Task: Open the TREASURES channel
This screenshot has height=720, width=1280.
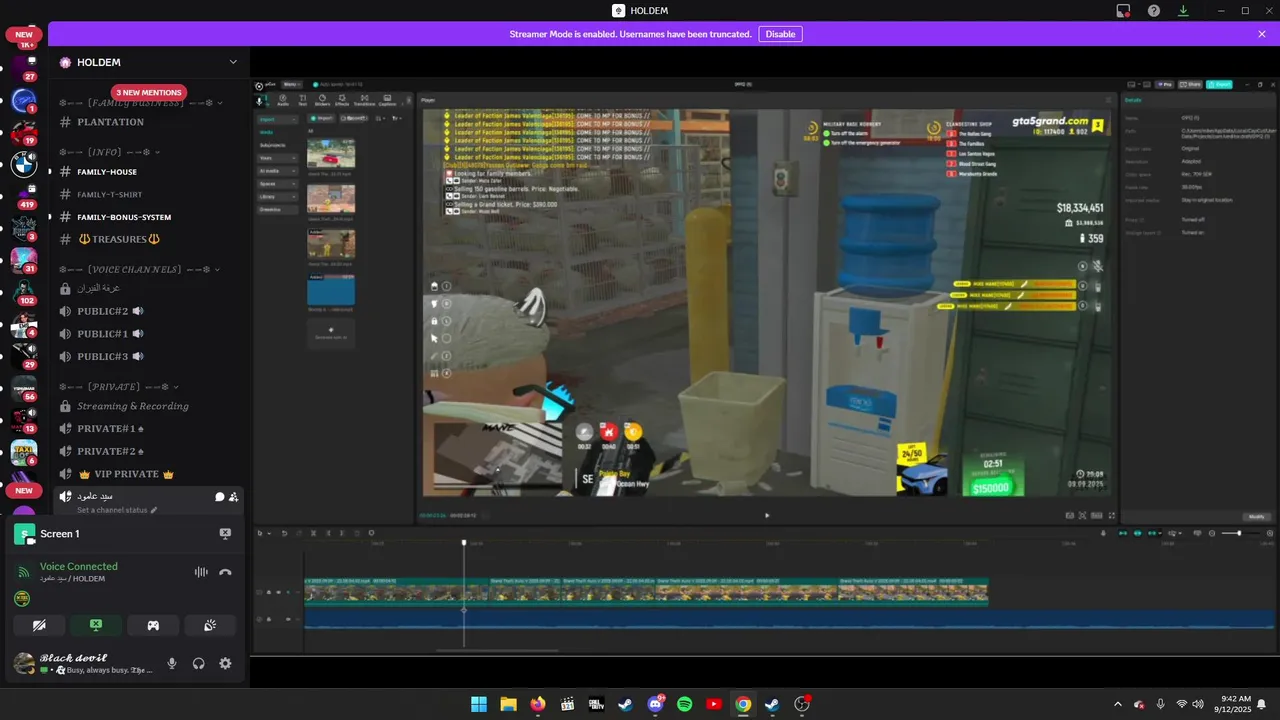Action: tap(146, 239)
